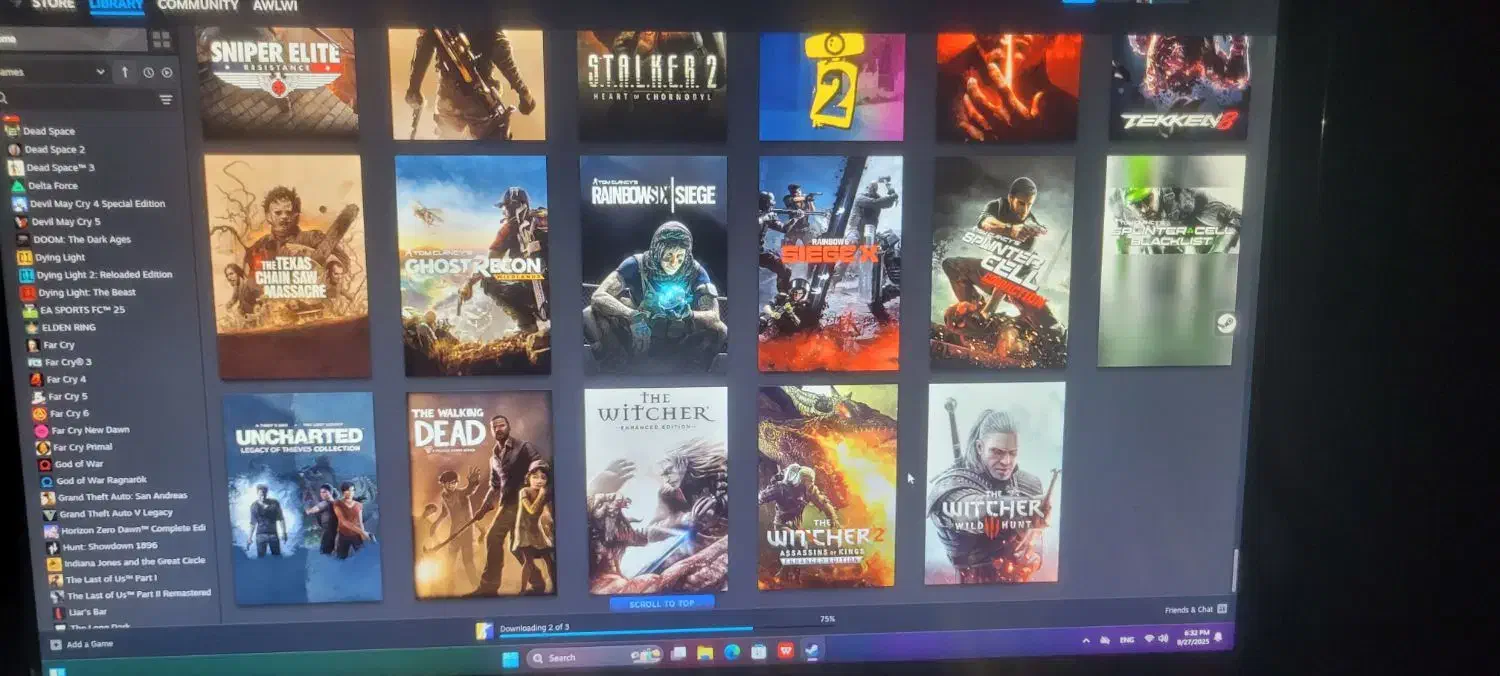1500x676 pixels.
Task: Open the red WPS app on the taskbar
Action: point(786,650)
